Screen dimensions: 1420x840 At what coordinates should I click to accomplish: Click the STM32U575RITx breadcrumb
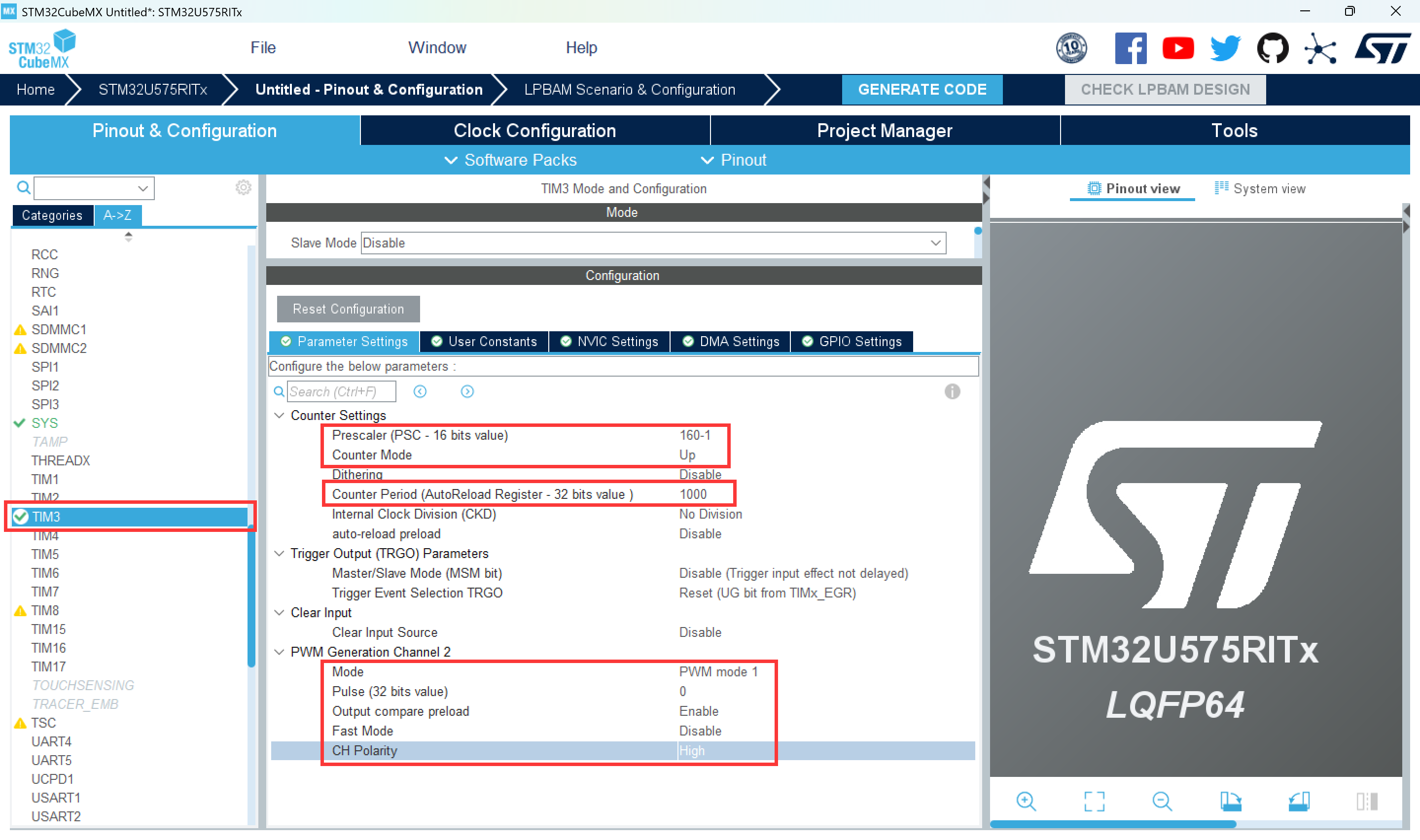pyautogui.click(x=153, y=89)
